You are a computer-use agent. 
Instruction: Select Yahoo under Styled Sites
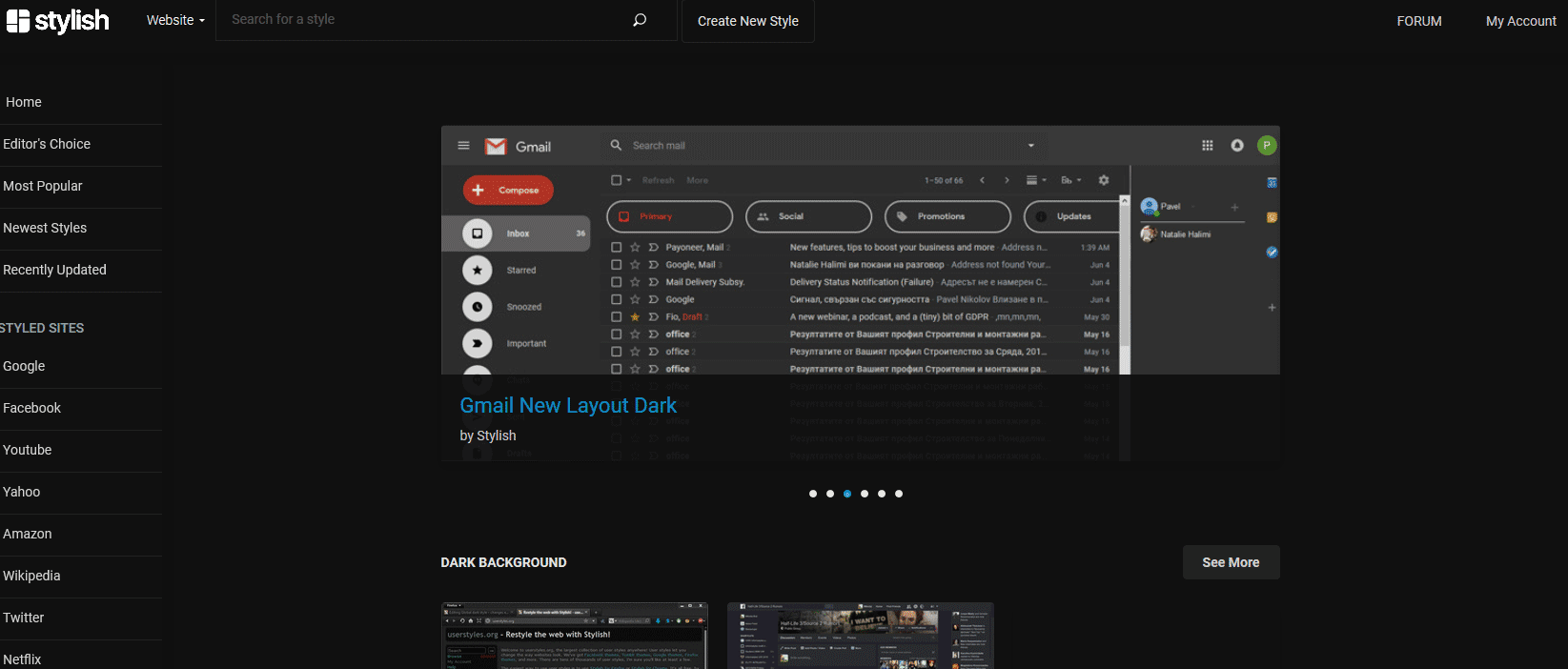[x=21, y=492]
